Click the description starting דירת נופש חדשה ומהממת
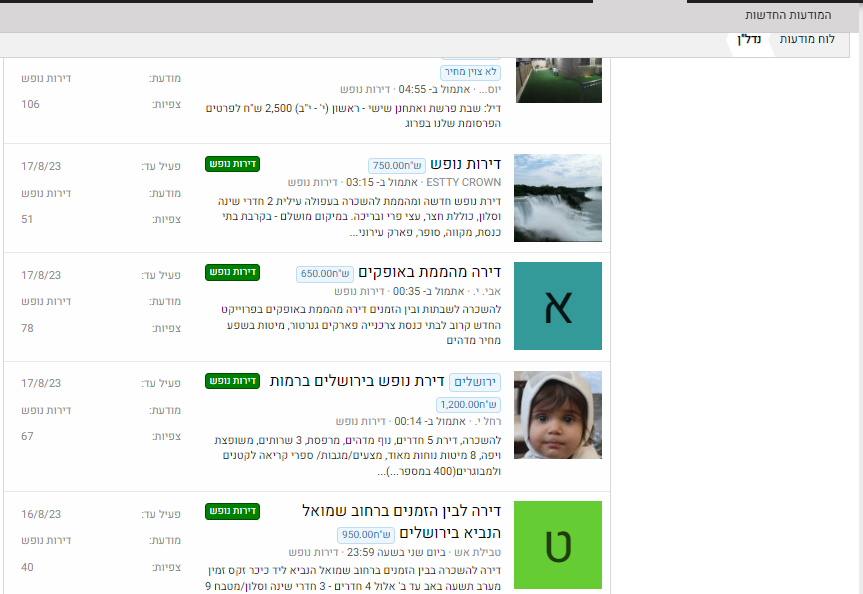 359,217
